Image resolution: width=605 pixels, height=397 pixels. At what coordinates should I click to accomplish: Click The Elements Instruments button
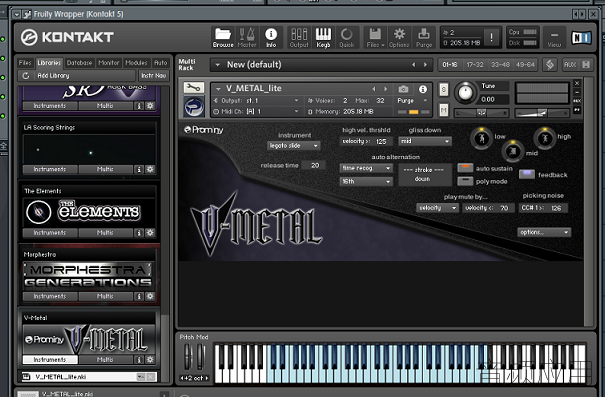tap(50, 233)
